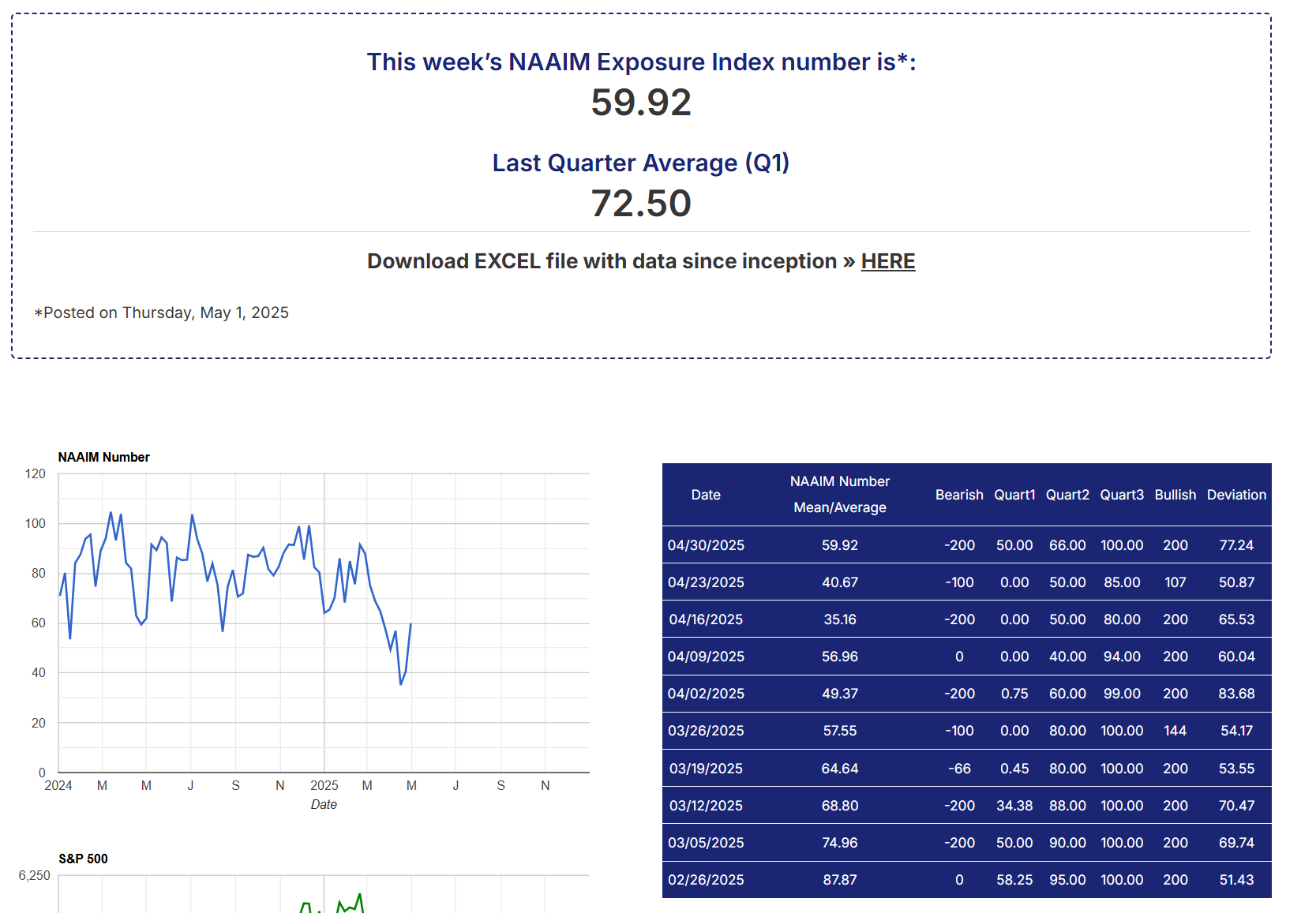Click the Quart1 value 58.25
The height and width of the screenshot is (913, 1316).
coord(1014,880)
